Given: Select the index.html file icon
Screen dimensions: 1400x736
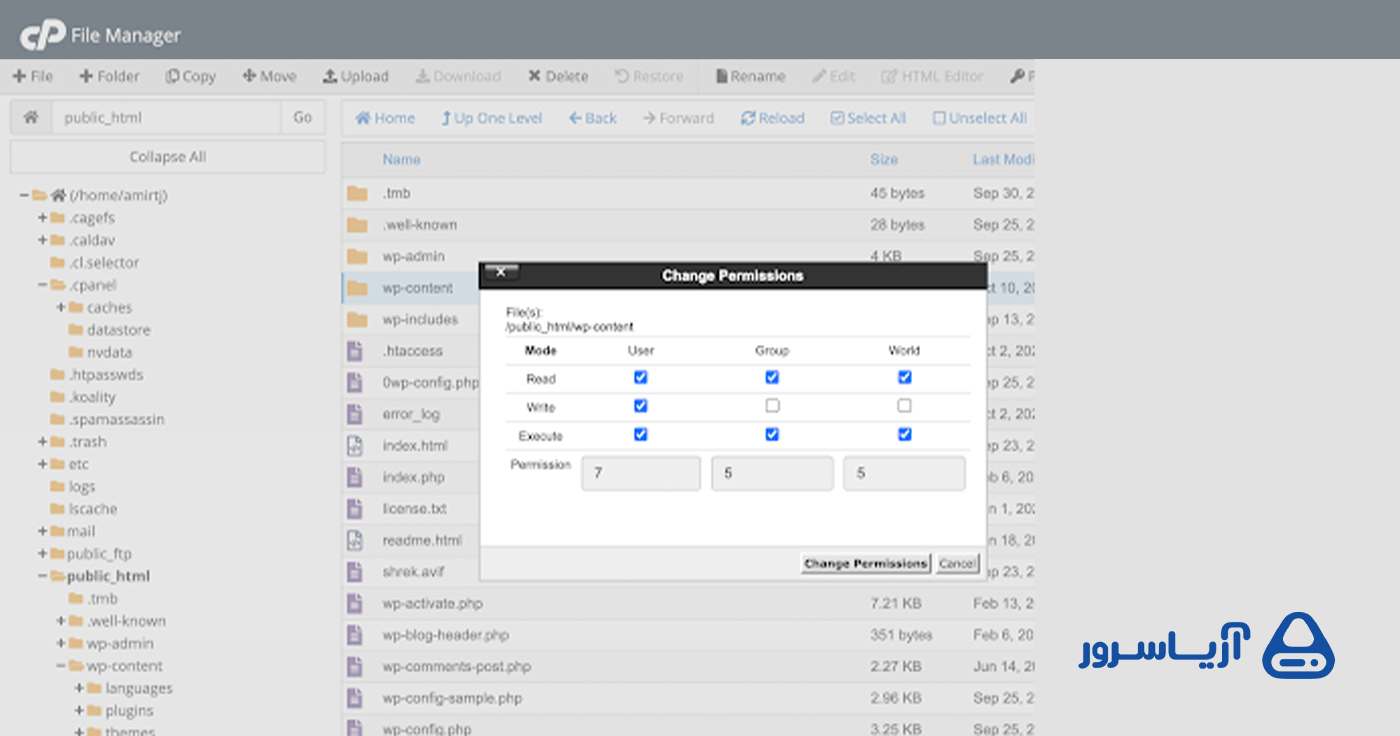Looking at the screenshot, I should pos(354,446).
